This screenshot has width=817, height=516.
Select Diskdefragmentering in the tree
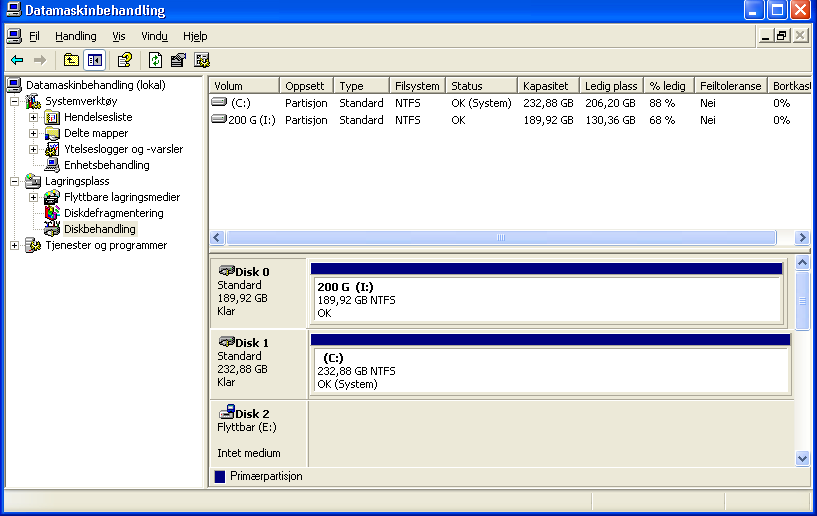tap(113, 213)
